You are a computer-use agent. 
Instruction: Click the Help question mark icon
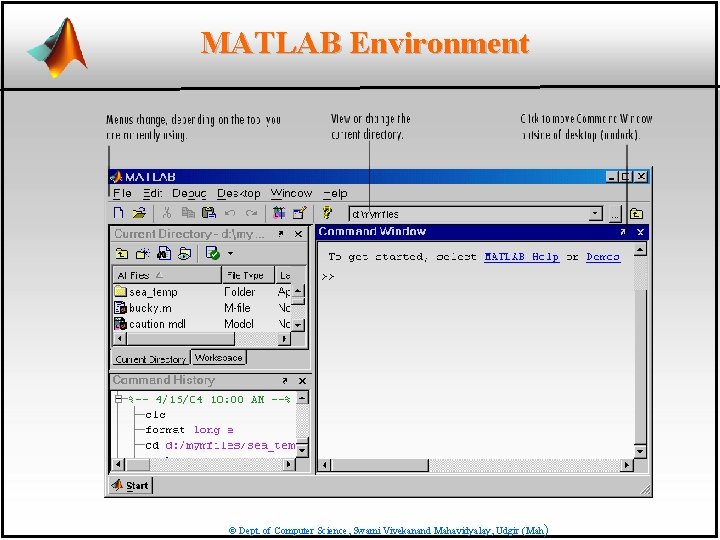(x=326, y=213)
